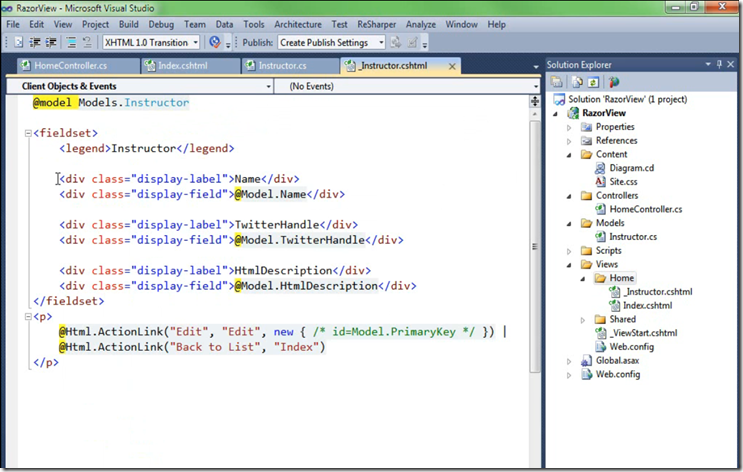743x472 pixels.
Task: Expand the Global.asax node
Action: point(569,361)
